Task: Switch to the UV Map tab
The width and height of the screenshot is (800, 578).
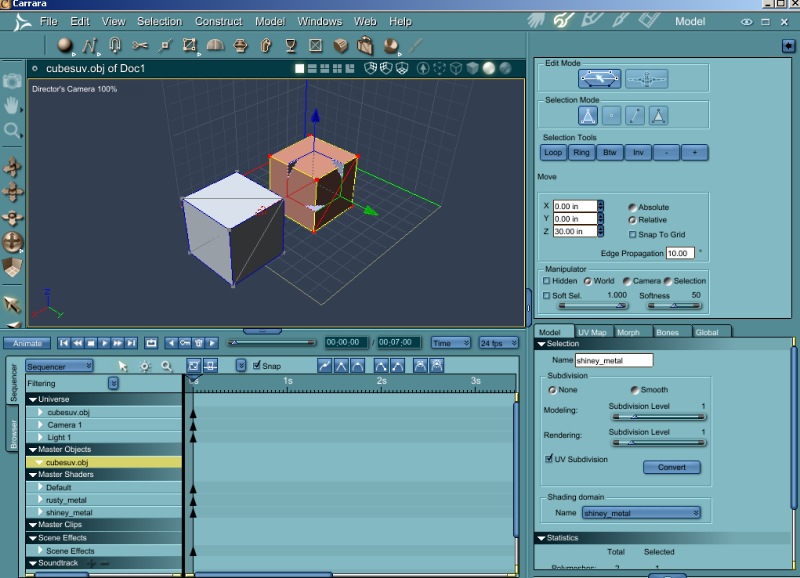Action: click(x=592, y=332)
